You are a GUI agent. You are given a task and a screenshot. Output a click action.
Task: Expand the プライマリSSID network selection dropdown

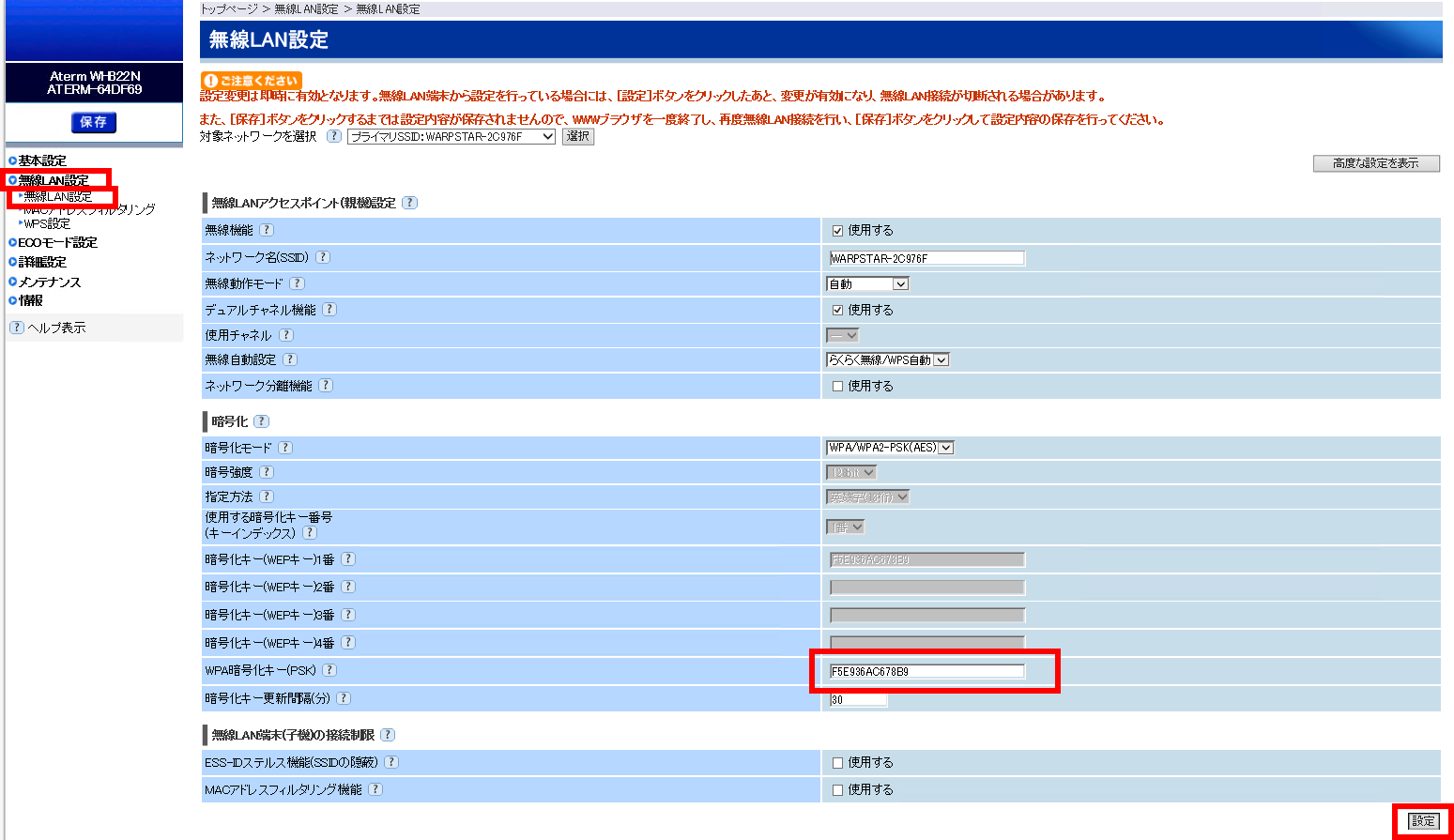pyautogui.click(x=452, y=137)
